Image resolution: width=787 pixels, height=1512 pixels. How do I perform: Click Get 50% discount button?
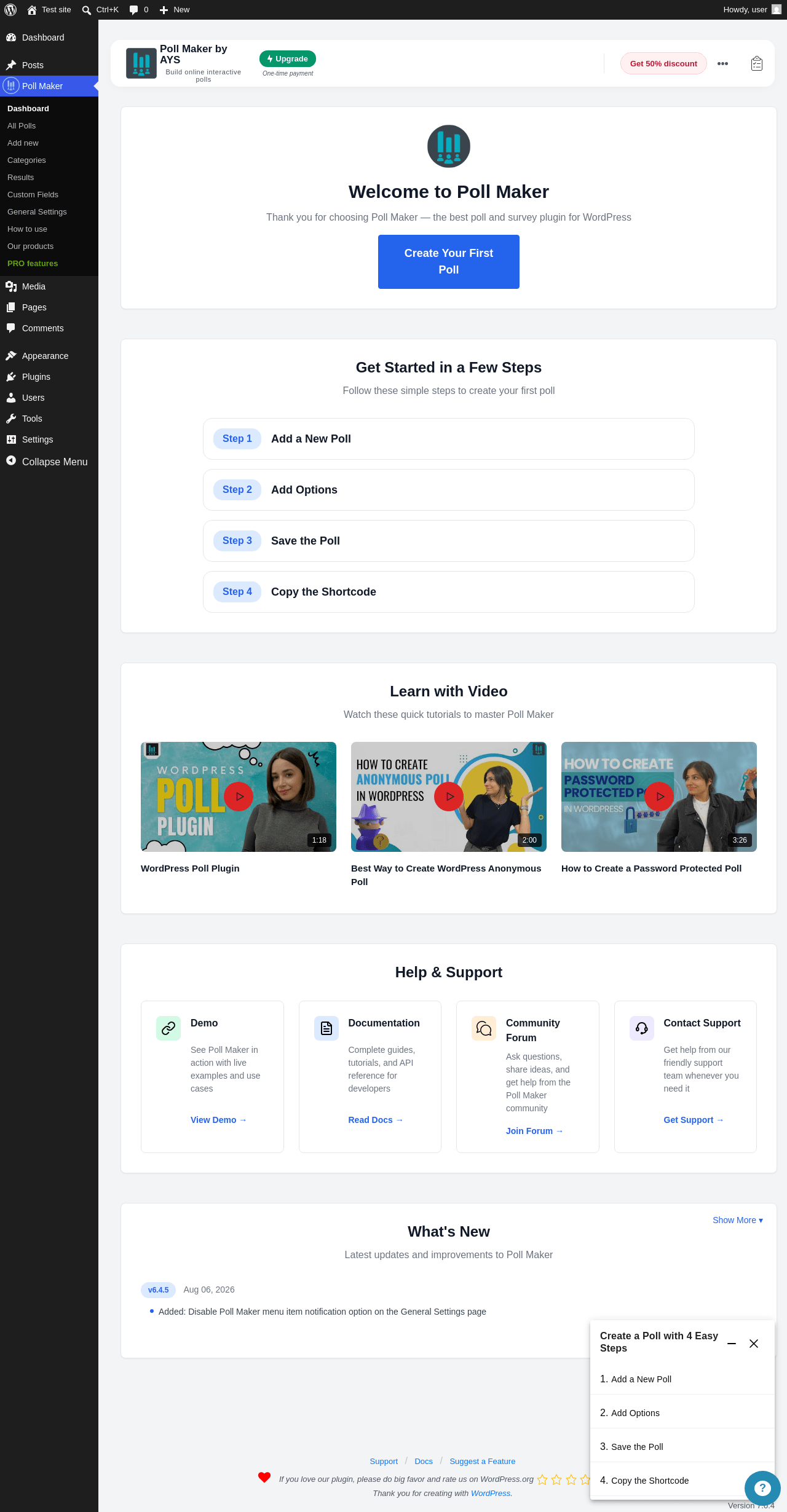tap(663, 63)
